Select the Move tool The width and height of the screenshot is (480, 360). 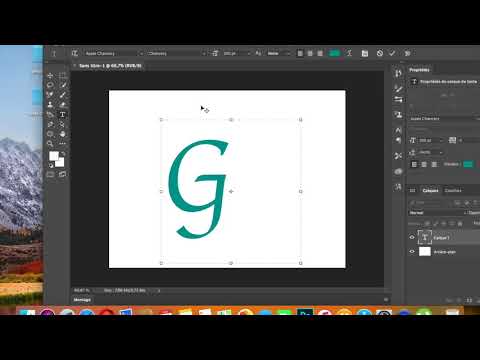(x=50, y=75)
